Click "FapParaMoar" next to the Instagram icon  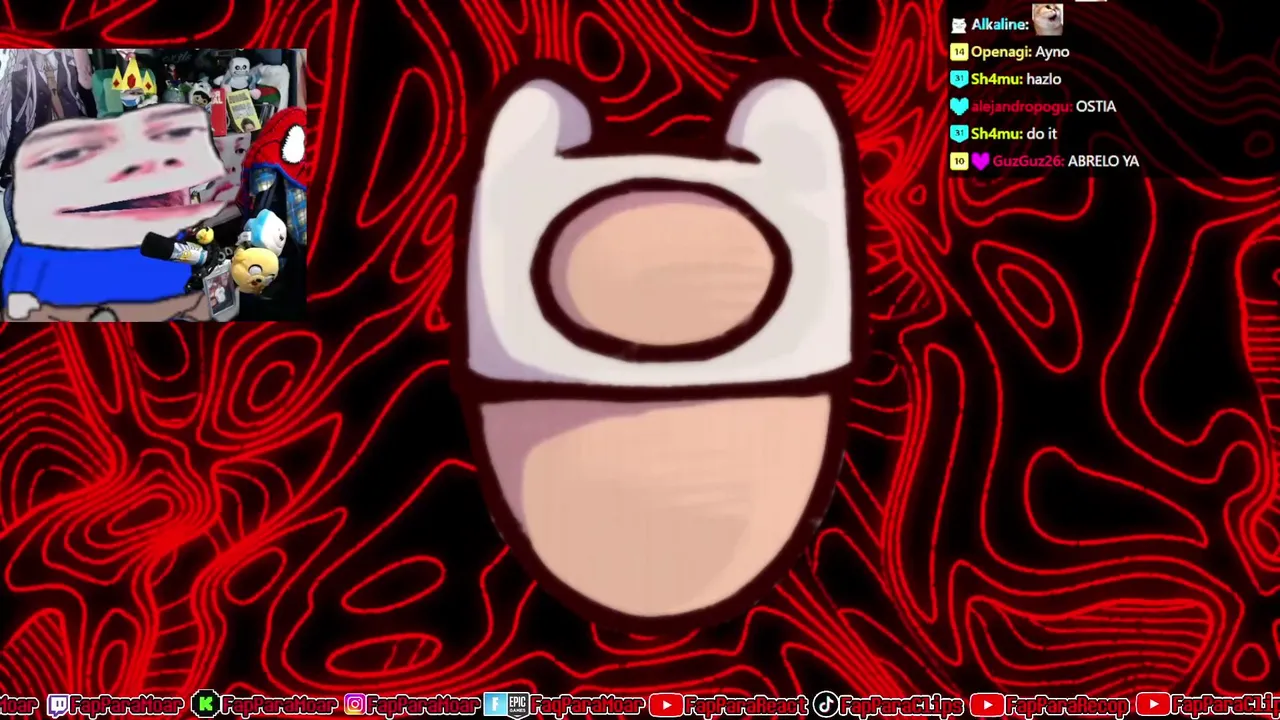click(x=424, y=705)
